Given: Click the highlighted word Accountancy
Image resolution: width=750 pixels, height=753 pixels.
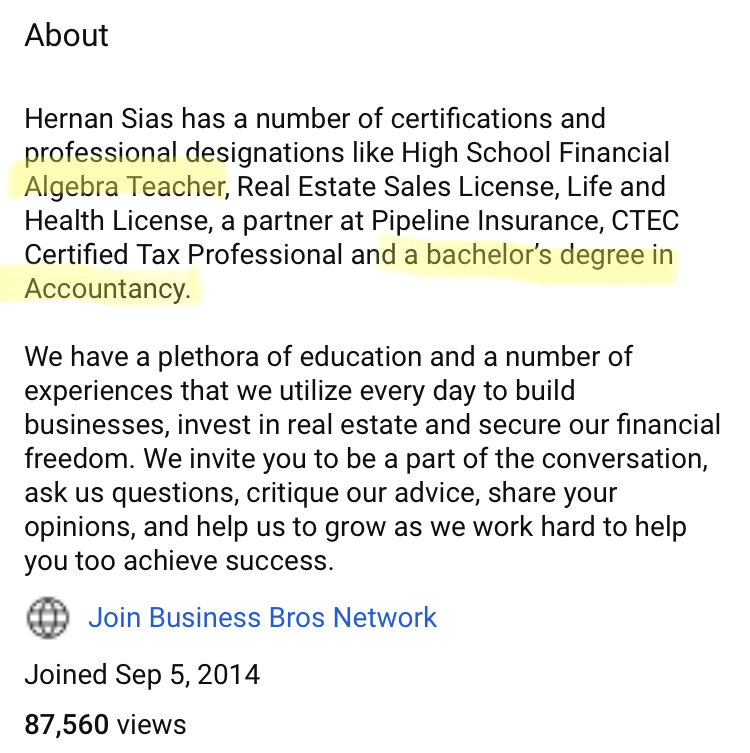Looking at the screenshot, I should (x=108, y=289).
